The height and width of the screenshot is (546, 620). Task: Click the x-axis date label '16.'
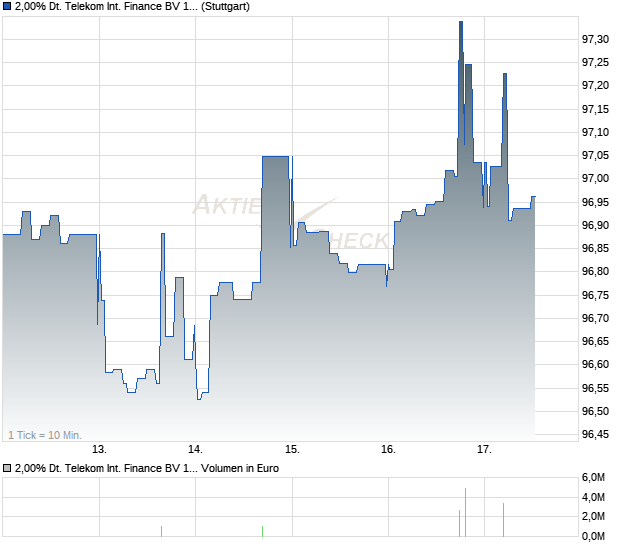point(388,450)
